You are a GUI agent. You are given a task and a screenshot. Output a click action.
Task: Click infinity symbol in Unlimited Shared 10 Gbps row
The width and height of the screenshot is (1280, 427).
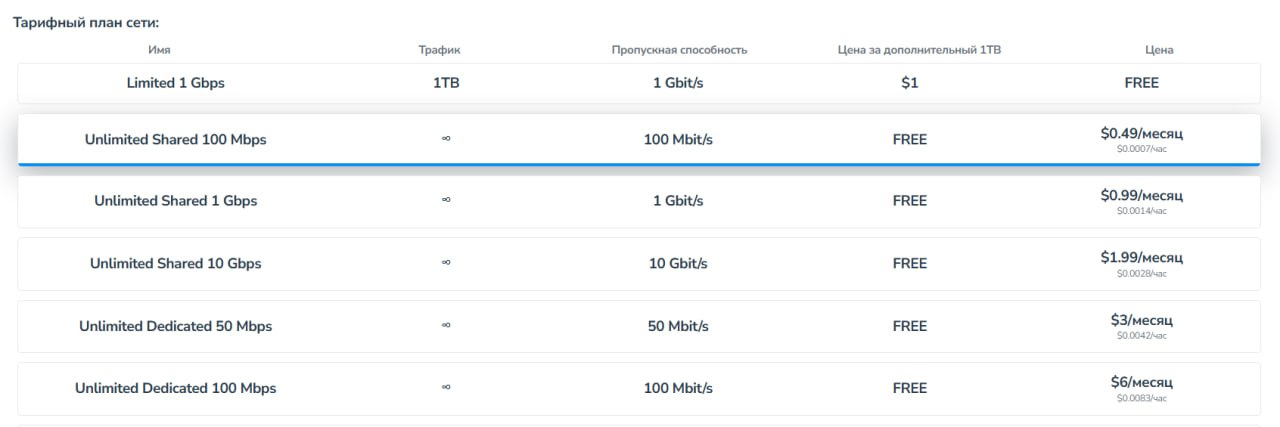446,264
